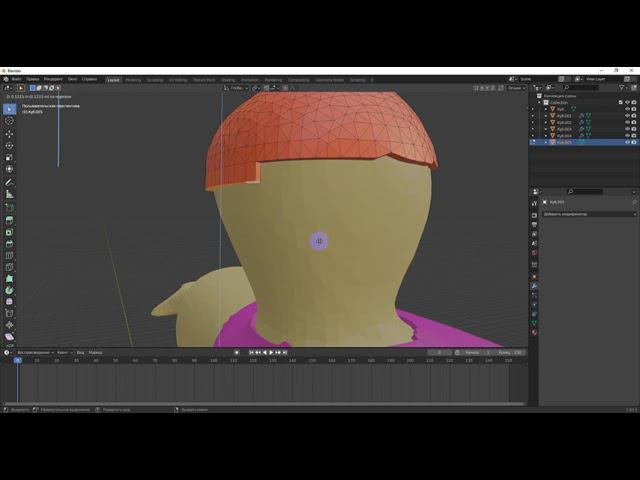This screenshot has height=480, width=640.
Task: Select the Move tool in the left toolbar
Action: [x=9, y=133]
